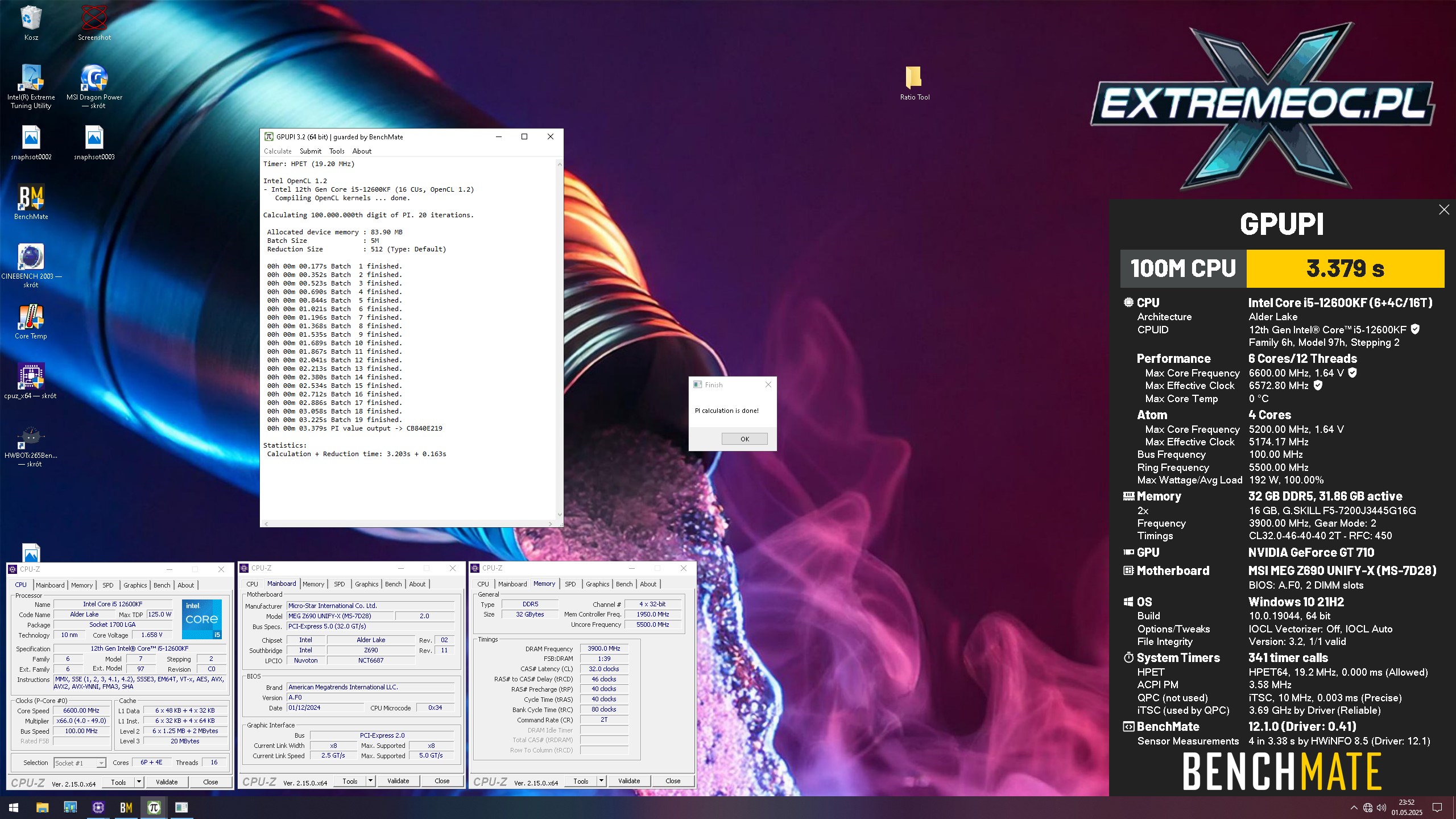Open File Explorer from taskbar
Screen dimensions: 1456x819
pyautogui.click(x=42, y=808)
